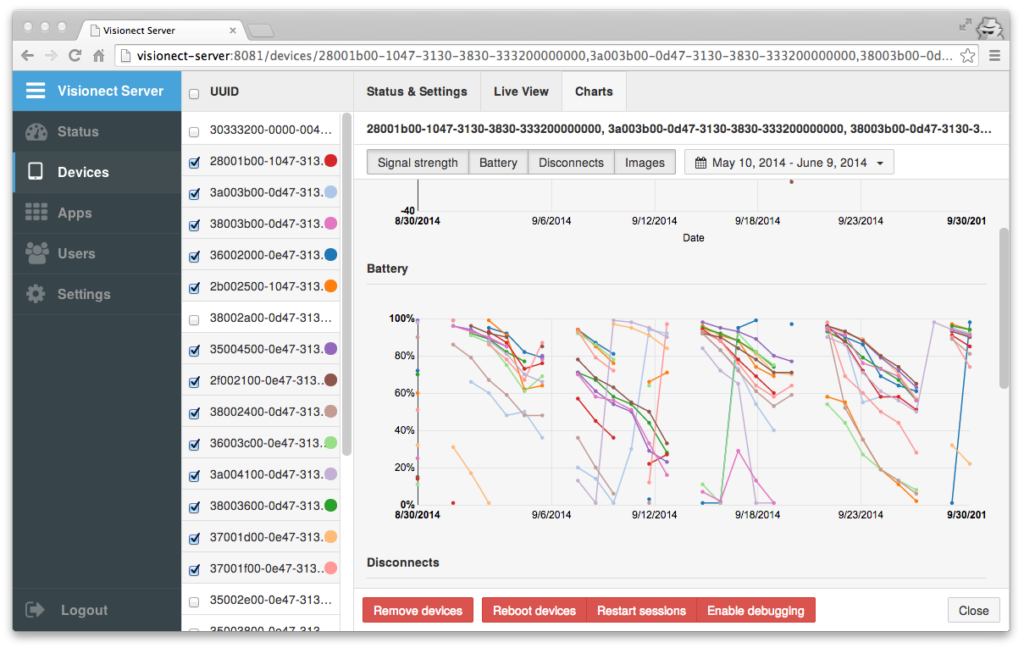Open the Status dashboard icon
Image resolution: width=1024 pixels, height=648 pixels.
pyautogui.click(x=37, y=132)
